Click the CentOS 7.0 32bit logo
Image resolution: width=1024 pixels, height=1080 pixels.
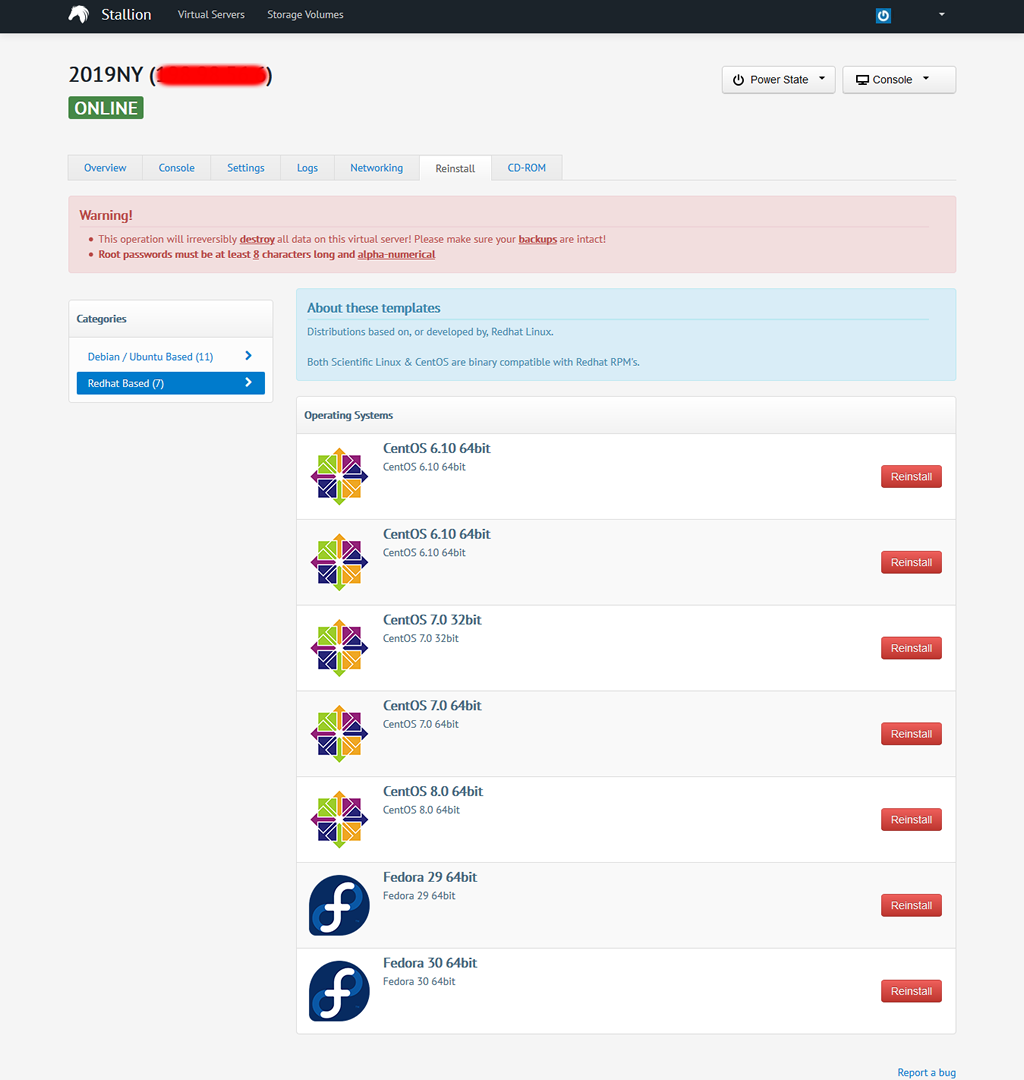pos(339,648)
